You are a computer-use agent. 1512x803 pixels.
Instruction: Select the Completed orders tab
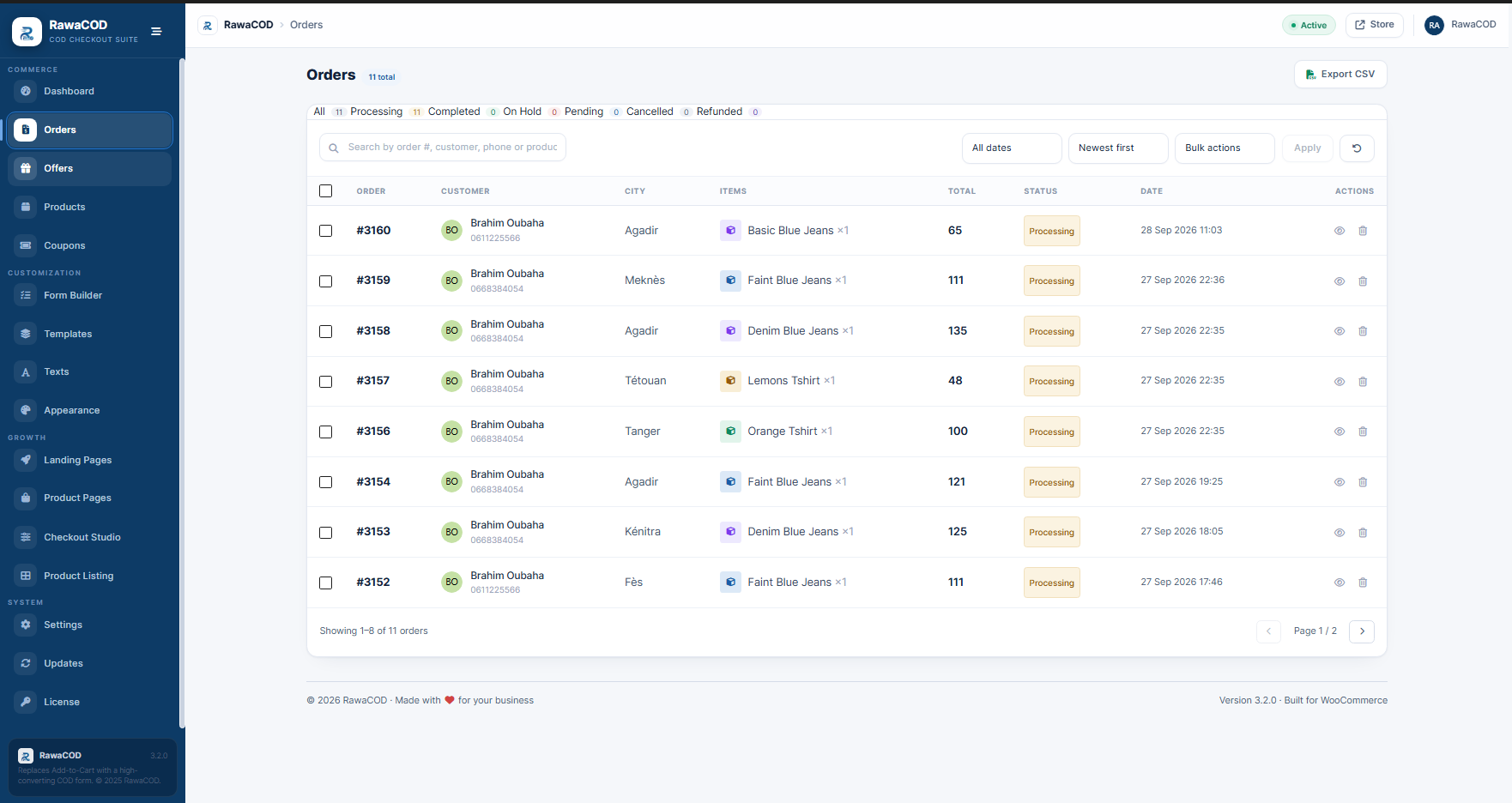[x=463, y=112]
